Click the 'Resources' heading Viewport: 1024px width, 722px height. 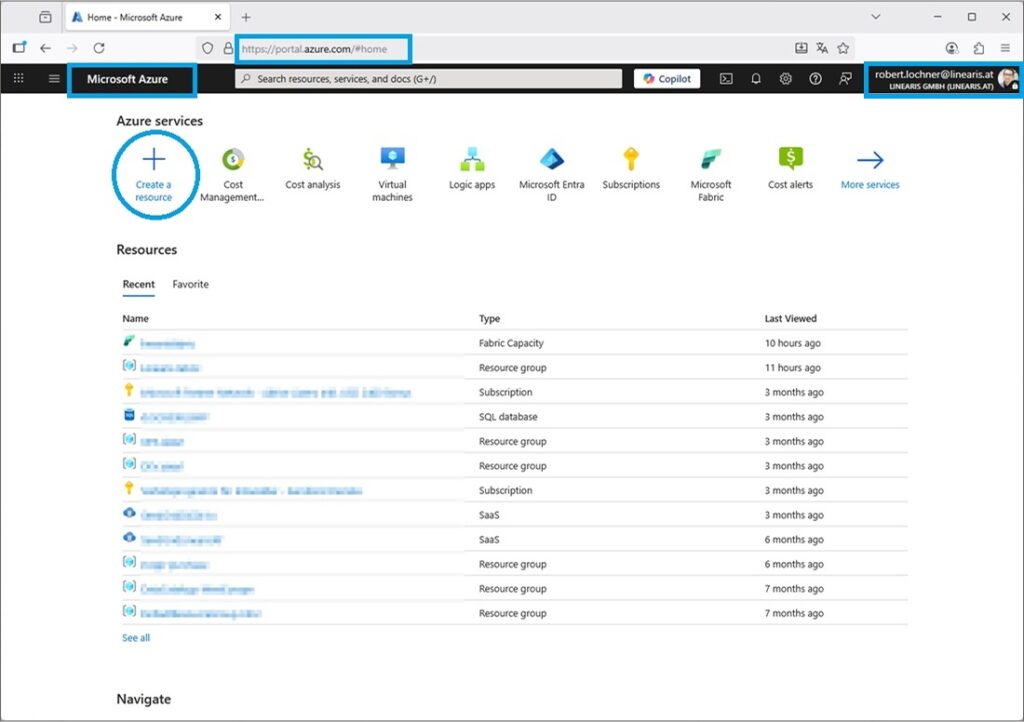point(146,249)
